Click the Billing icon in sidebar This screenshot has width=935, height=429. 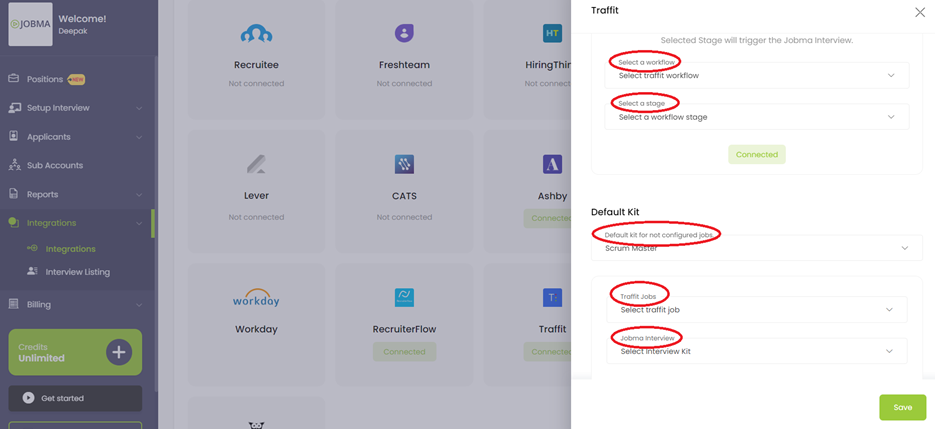14,304
